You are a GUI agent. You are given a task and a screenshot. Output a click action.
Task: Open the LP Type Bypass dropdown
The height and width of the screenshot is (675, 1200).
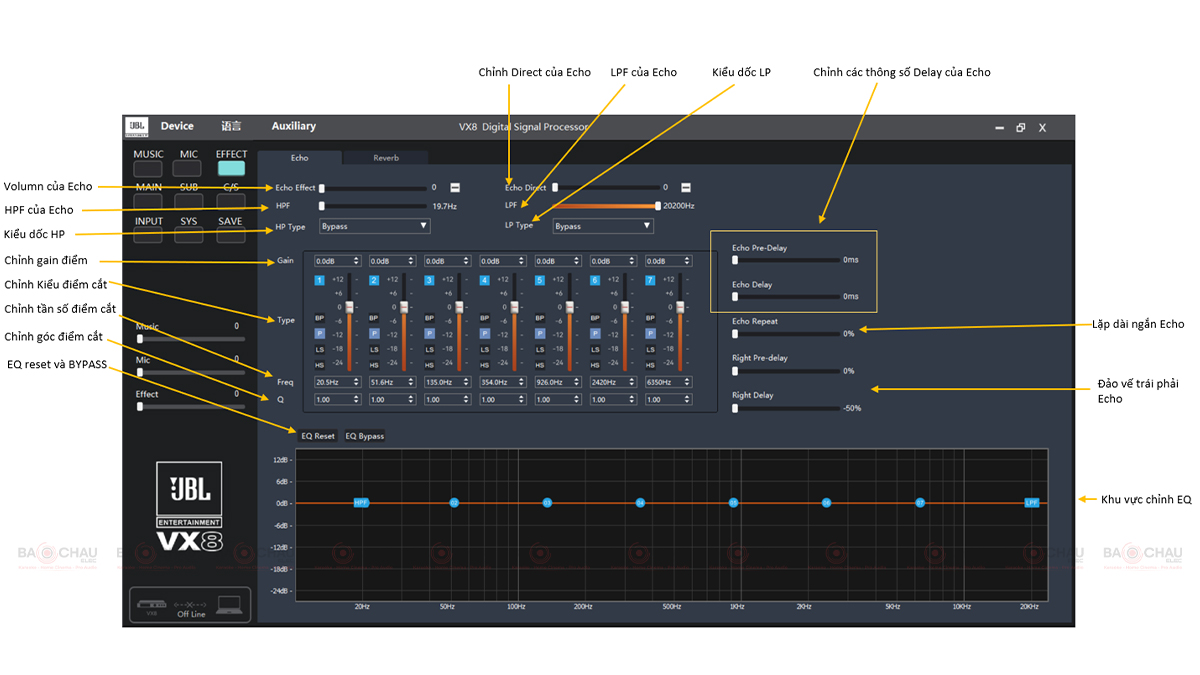point(603,226)
